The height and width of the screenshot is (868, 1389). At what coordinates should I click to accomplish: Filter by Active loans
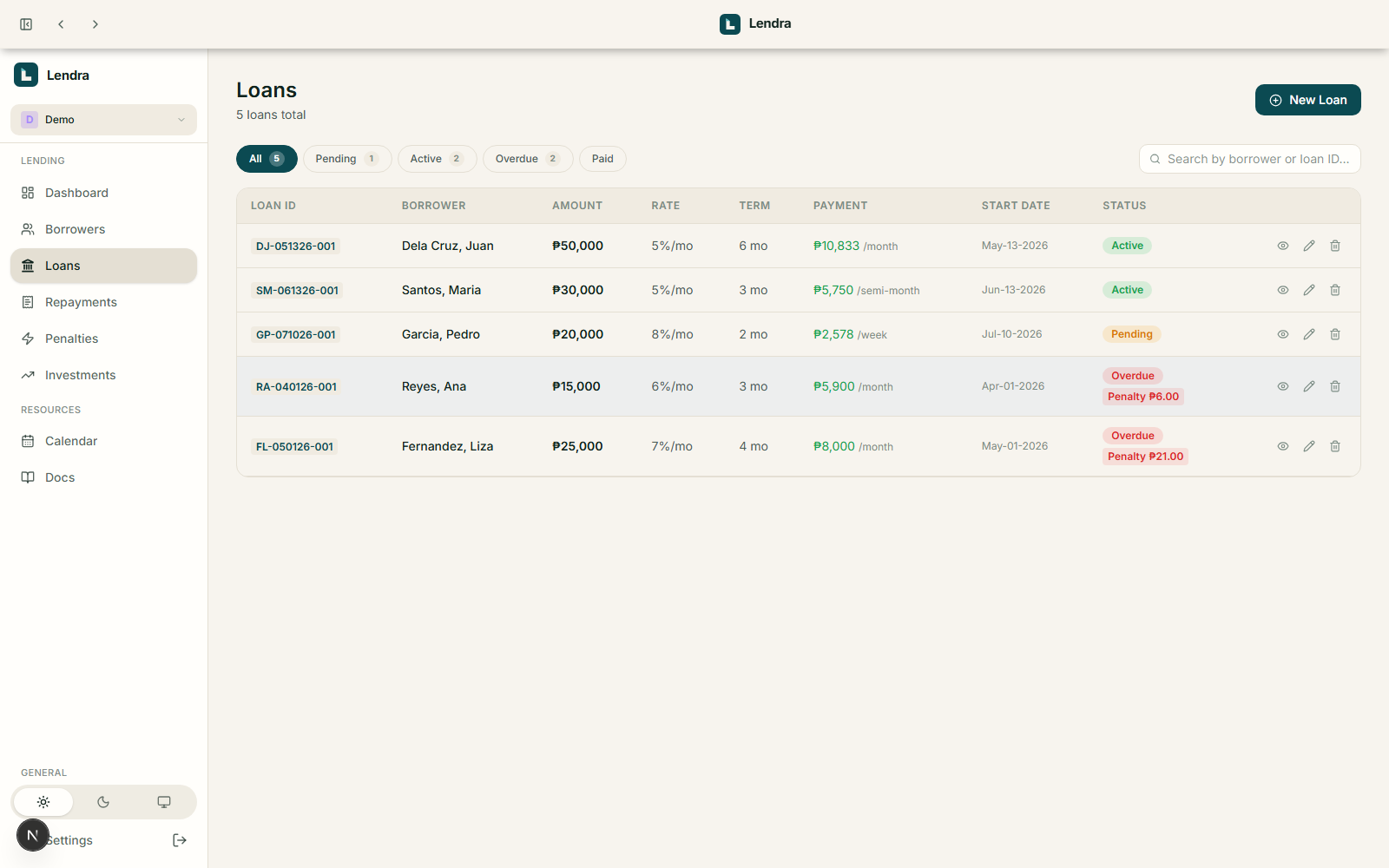[x=437, y=159]
